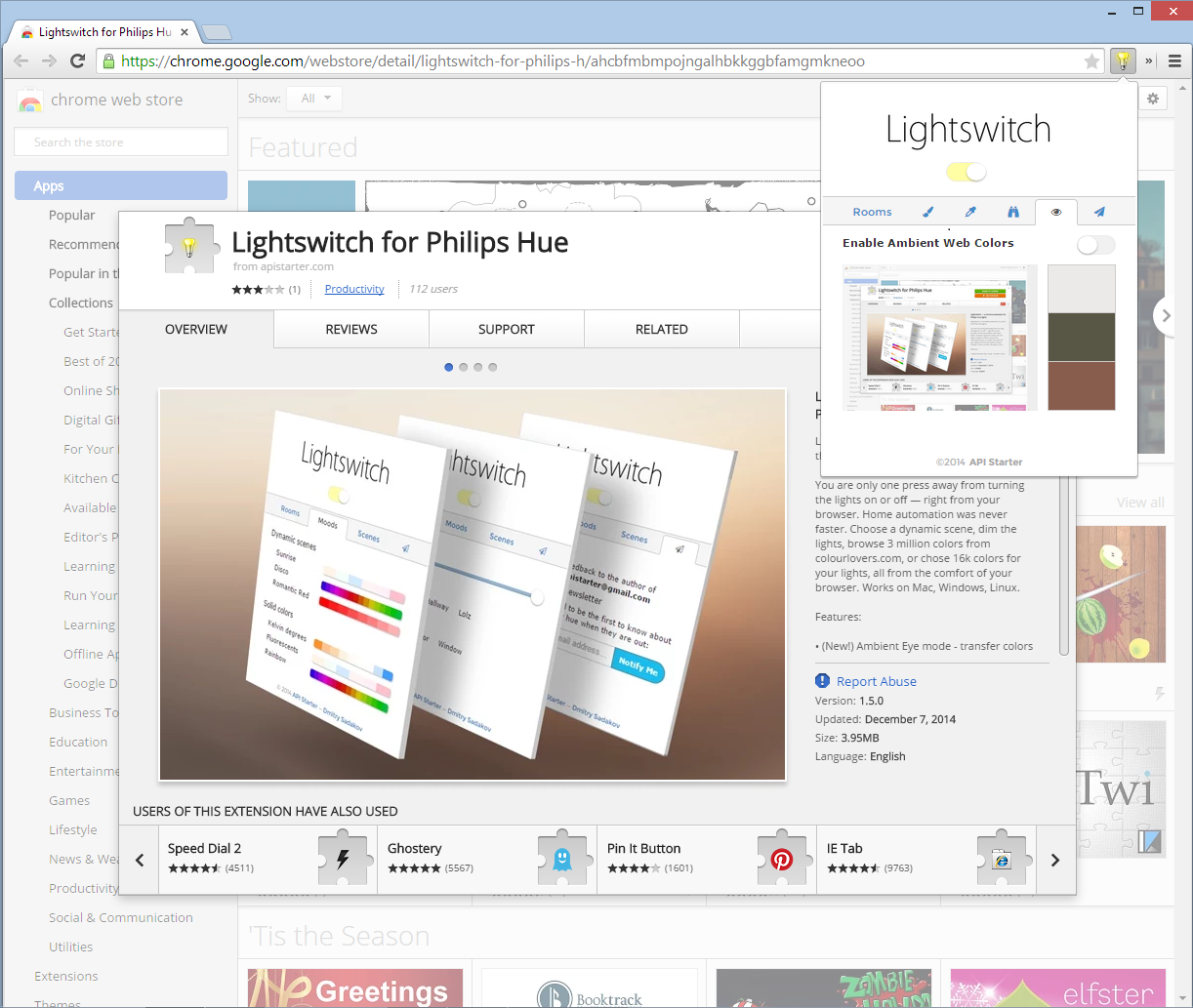Click the Lightswitch puzzle piece extension icon
1193x1008 pixels.
tap(189, 245)
